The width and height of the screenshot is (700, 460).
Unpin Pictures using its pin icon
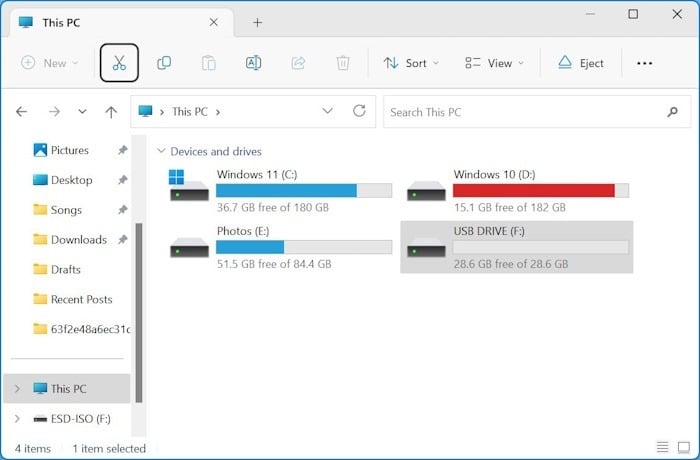pyautogui.click(x=122, y=150)
